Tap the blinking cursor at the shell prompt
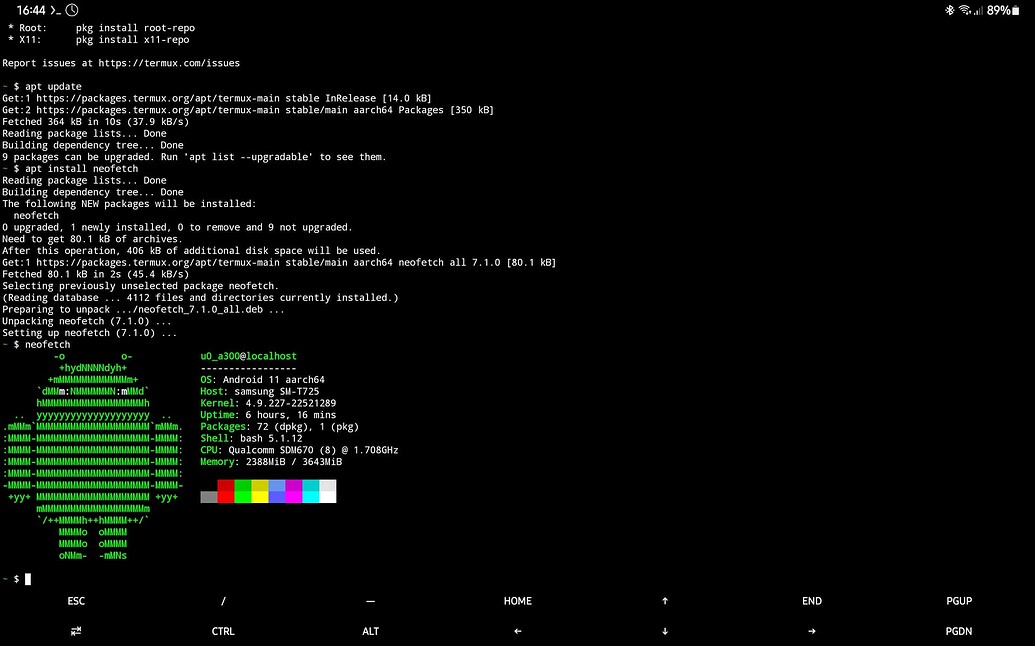This screenshot has width=1035, height=646. tap(28, 578)
